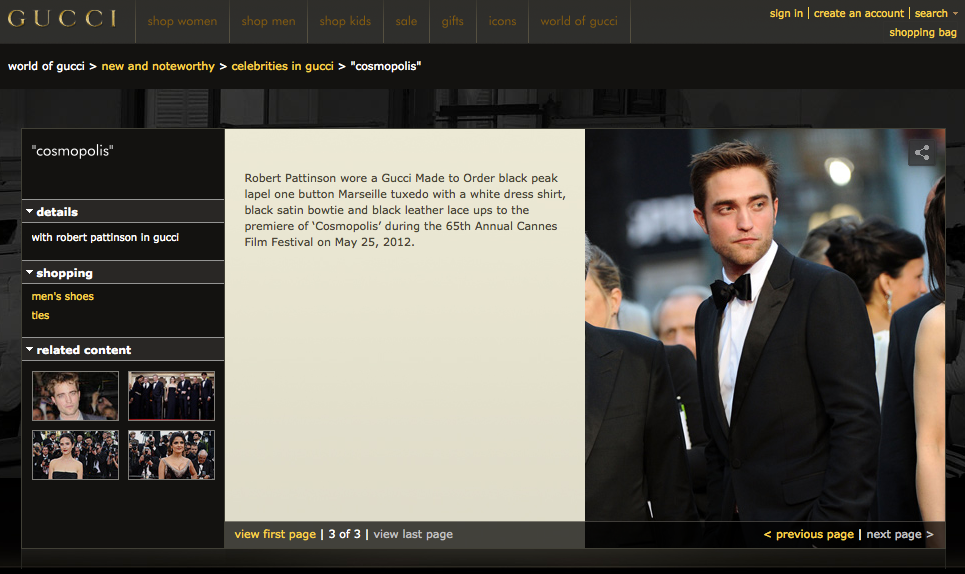This screenshot has height=574, width=965.
Task: Open the woman with photographers bottom-right thumbnail
Action: point(171,455)
